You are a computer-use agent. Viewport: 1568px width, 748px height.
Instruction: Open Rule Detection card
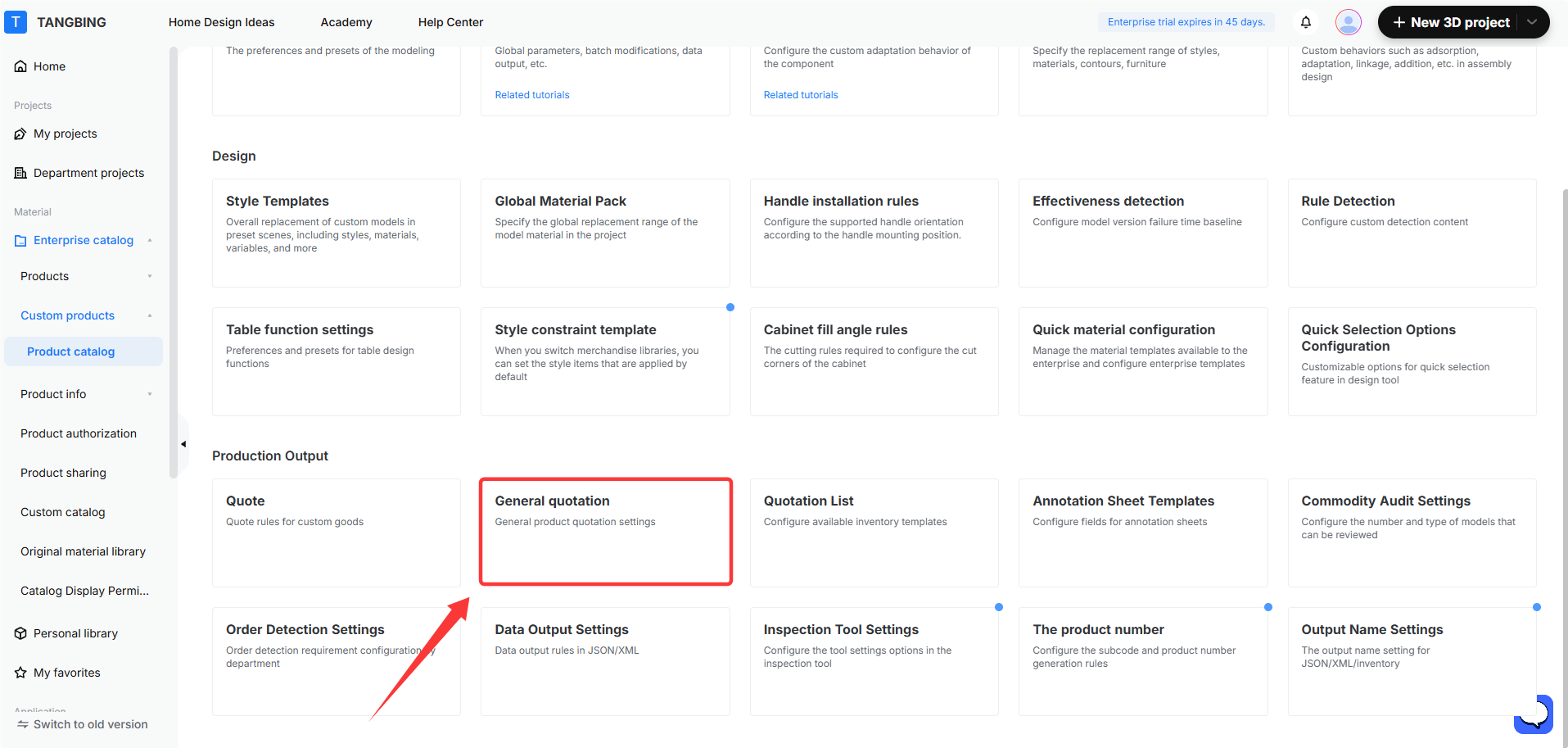tap(1412, 233)
